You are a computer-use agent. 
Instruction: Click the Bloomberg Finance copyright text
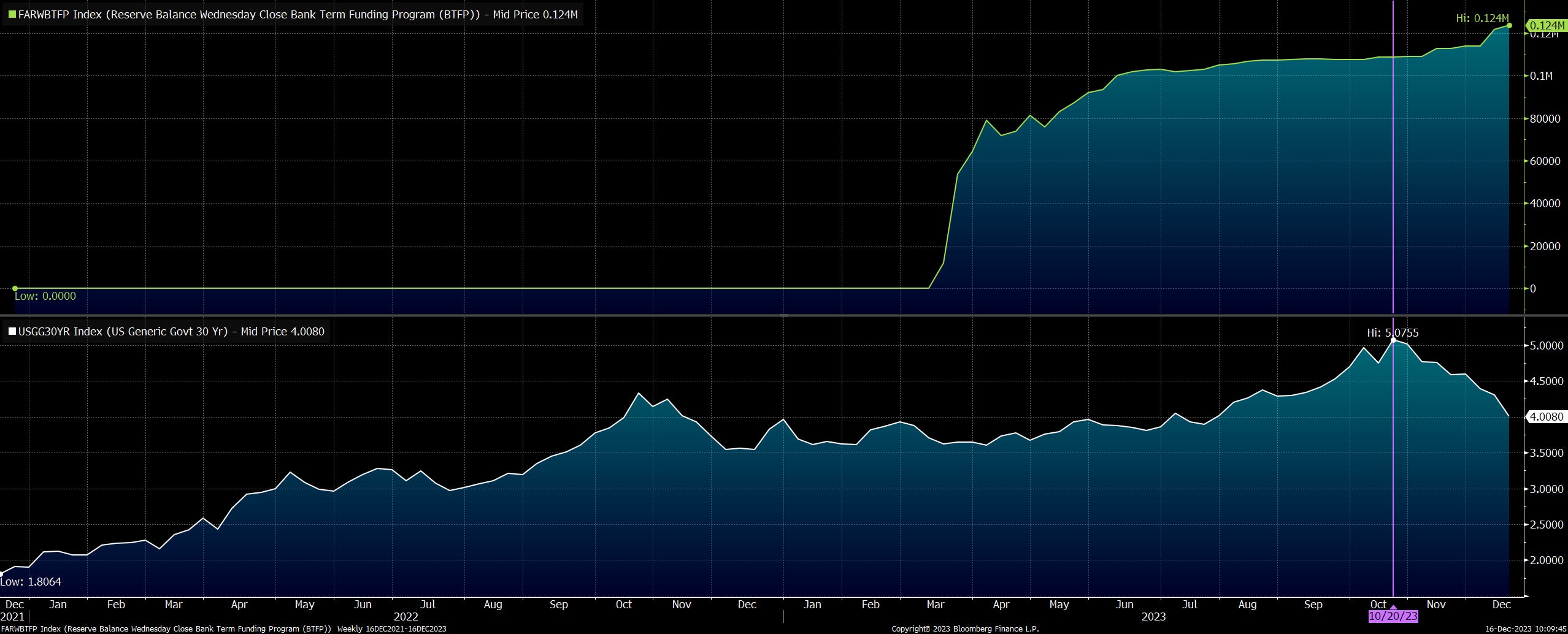[x=965, y=628]
